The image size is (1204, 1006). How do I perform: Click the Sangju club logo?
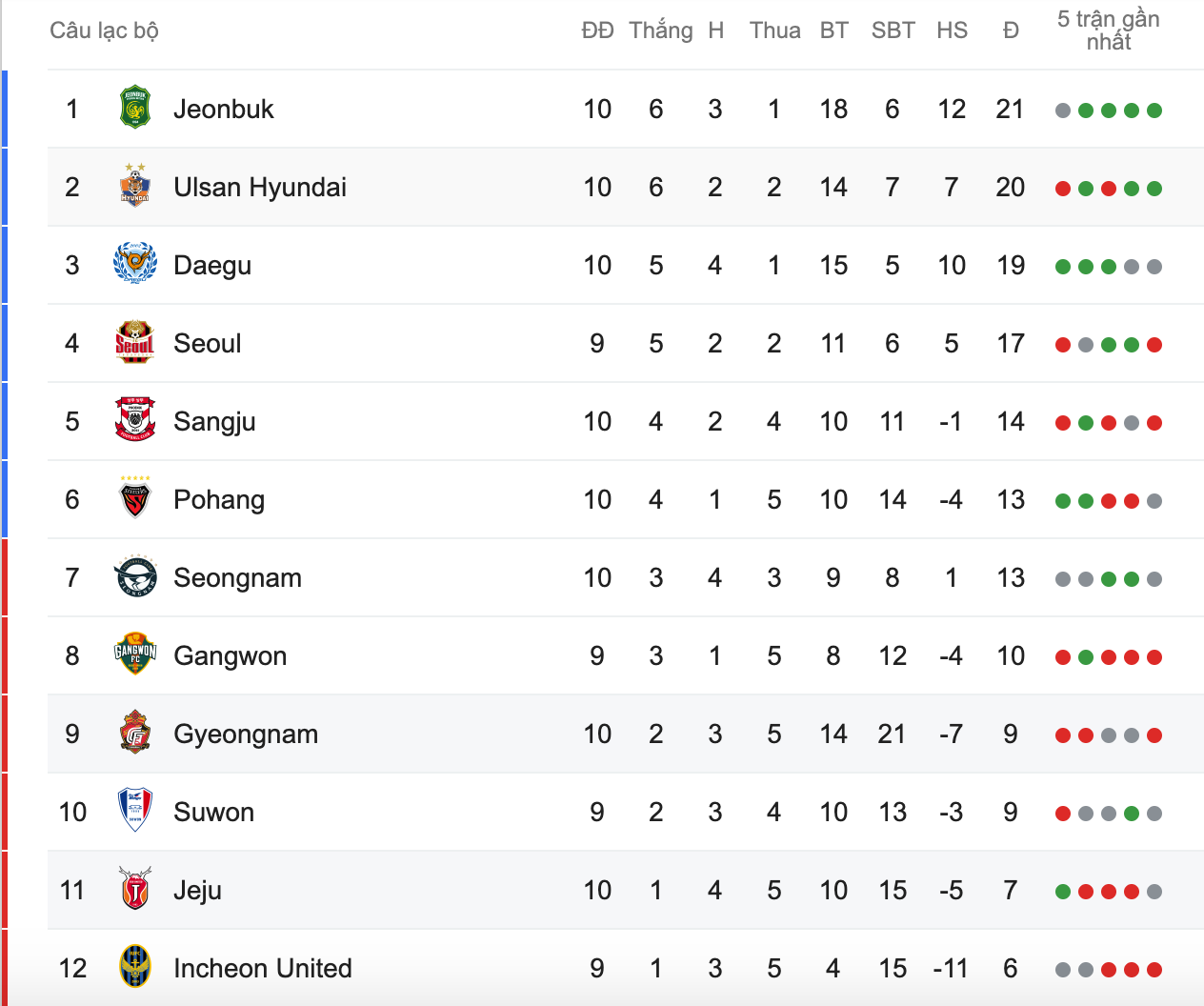[135, 420]
